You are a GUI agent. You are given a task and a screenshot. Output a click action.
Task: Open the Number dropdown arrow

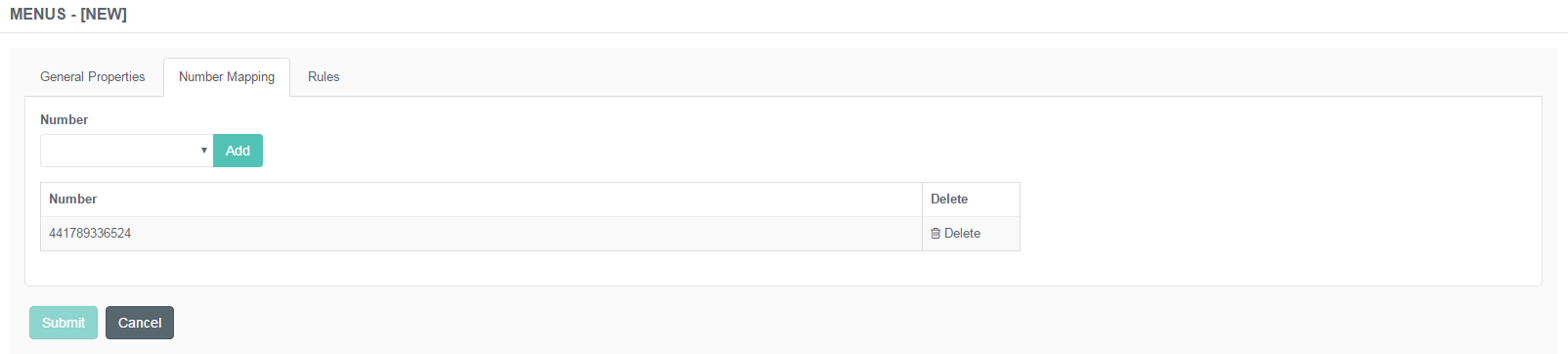[203, 151]
